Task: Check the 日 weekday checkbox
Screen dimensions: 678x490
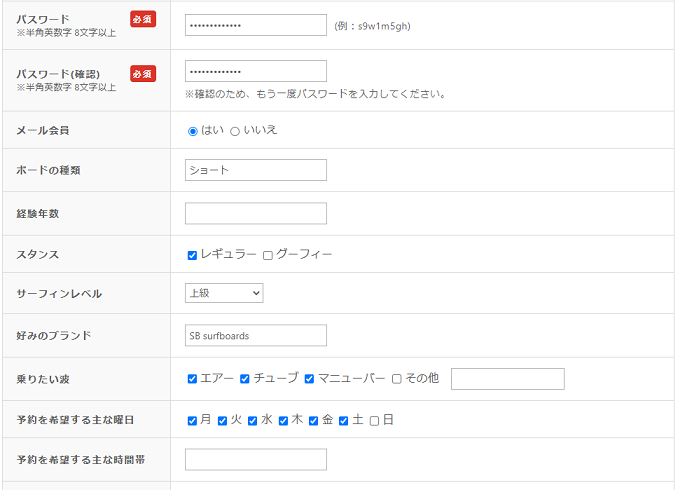Action: click(x=374, y=421)
